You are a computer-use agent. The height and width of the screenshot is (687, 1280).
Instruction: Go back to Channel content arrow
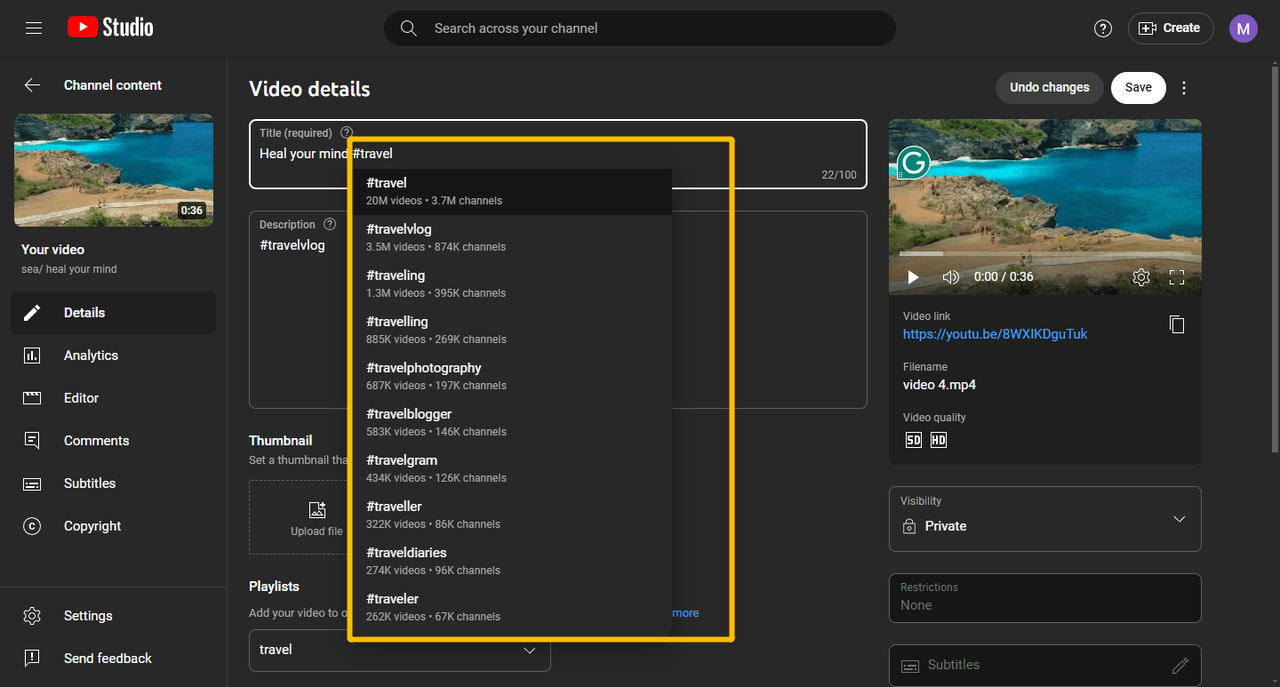coord(32,85)
